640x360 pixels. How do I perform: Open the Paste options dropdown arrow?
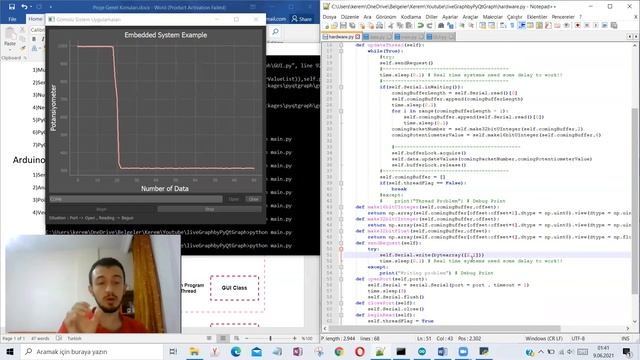point(9,50)
